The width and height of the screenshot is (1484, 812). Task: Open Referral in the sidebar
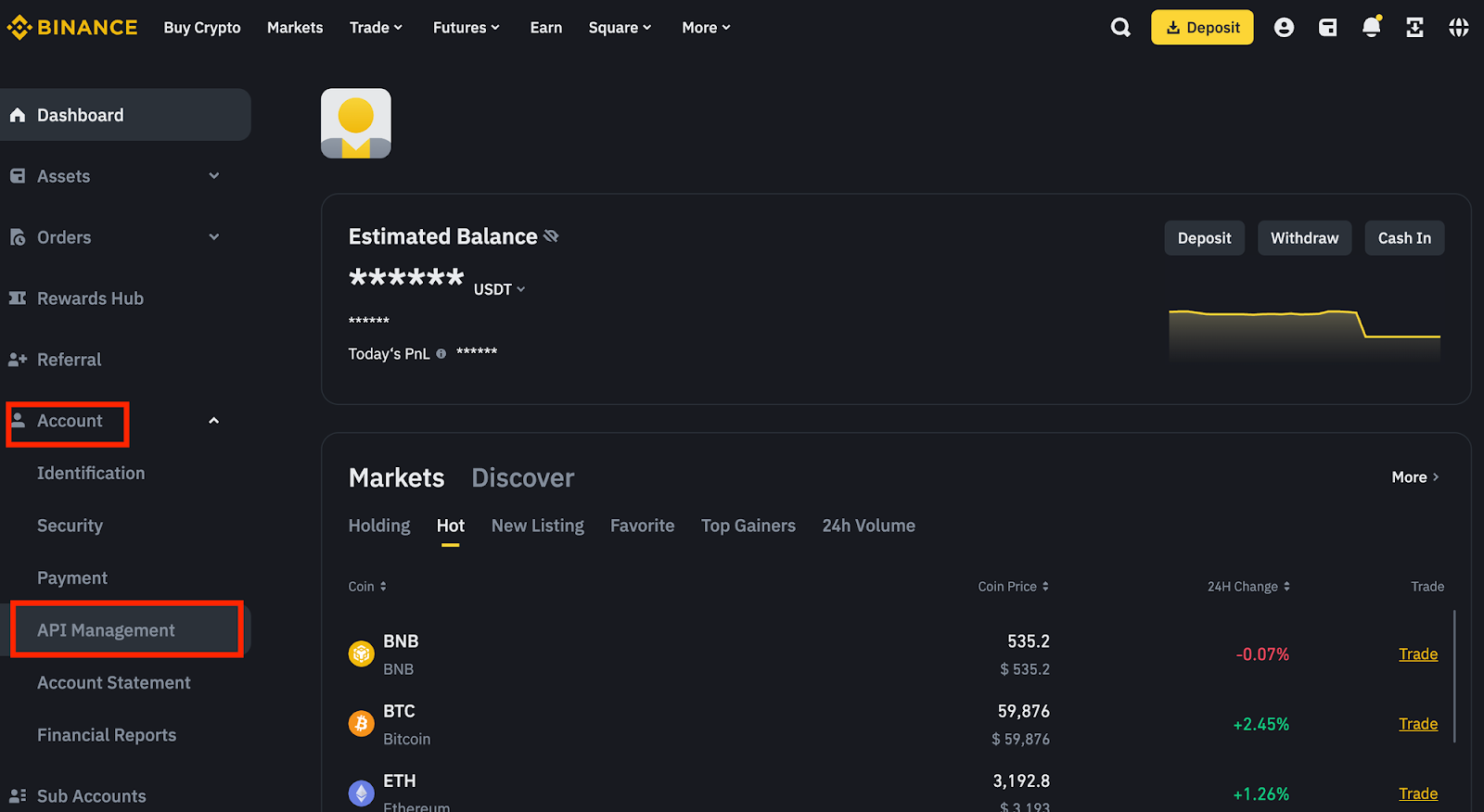69,360
